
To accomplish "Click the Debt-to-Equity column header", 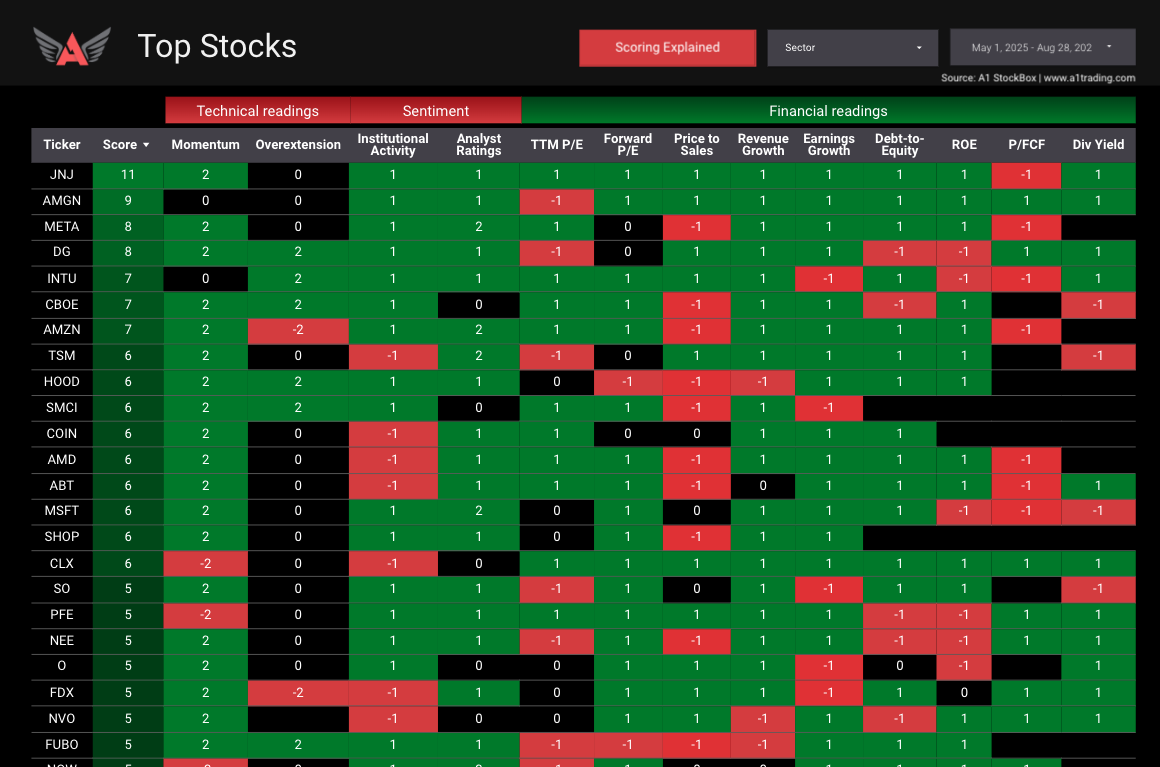I will point(899,144).
